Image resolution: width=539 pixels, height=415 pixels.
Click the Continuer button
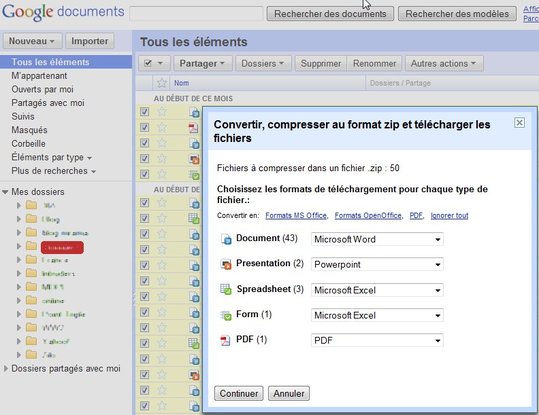click(x=239, y=393)
